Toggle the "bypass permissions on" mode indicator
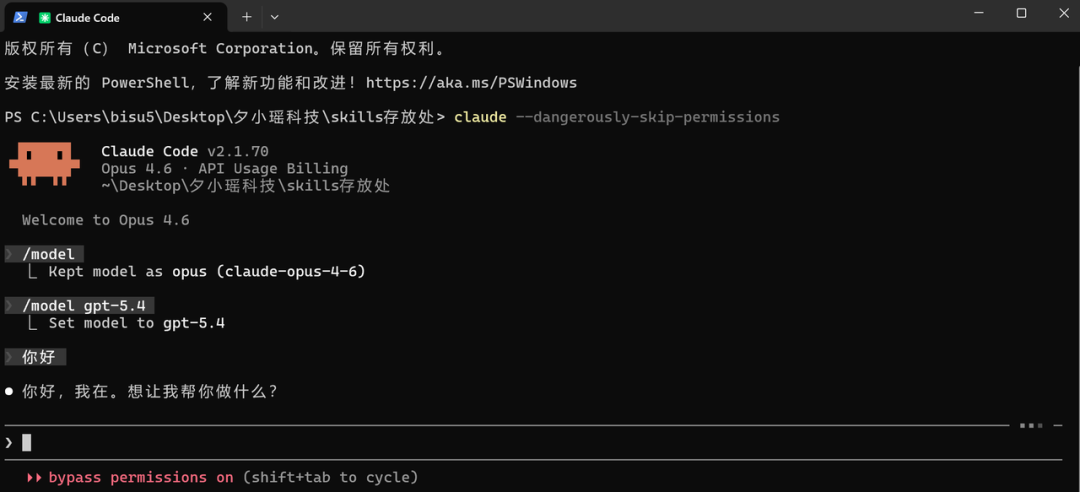The height and width of the screenshot is (492, 1080). click(140, 478)
